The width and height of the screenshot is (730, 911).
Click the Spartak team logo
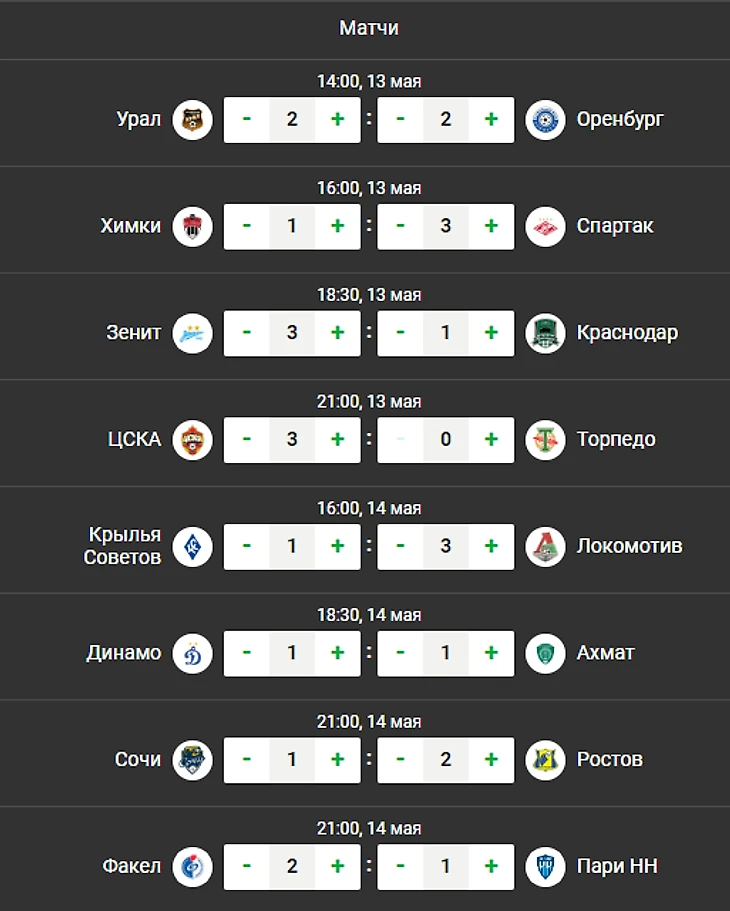tap(545, 226)
